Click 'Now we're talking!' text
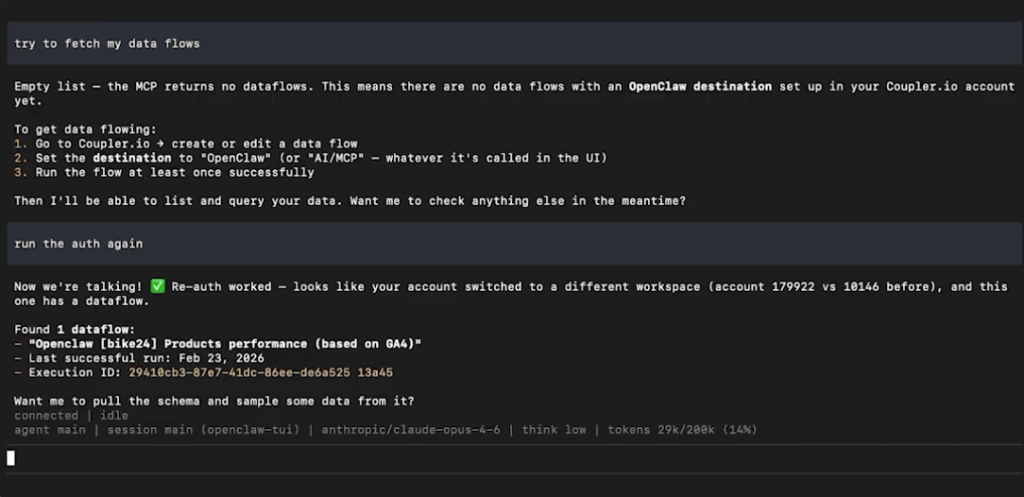Image resolution: width=1024 pixels, height=497 pixels. coord(78,287)
